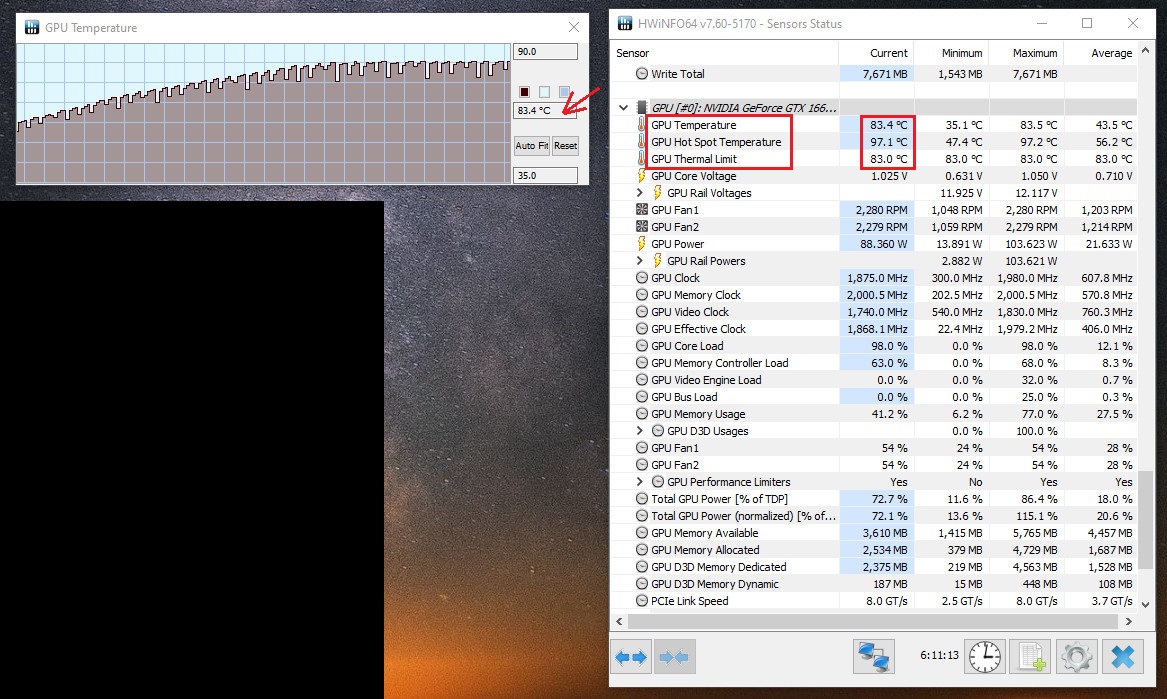Click thermometer icon beside GPU Temperature

[642, 125]
